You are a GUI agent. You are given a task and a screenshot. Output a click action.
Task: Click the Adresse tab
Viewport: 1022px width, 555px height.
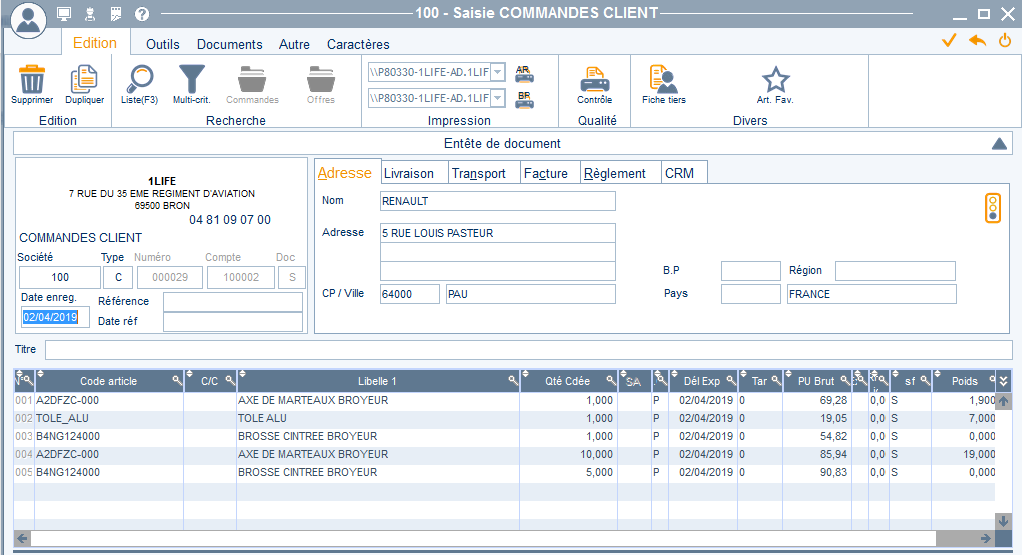(x=347, y=172)
